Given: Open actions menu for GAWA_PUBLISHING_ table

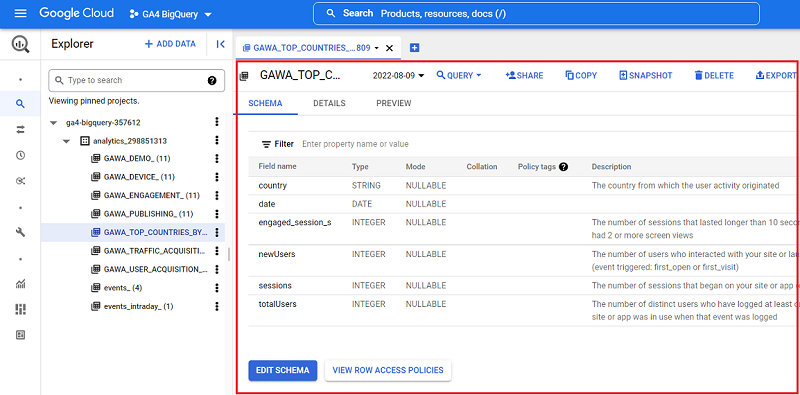Looking at the screenshot, I should point(217,214).
